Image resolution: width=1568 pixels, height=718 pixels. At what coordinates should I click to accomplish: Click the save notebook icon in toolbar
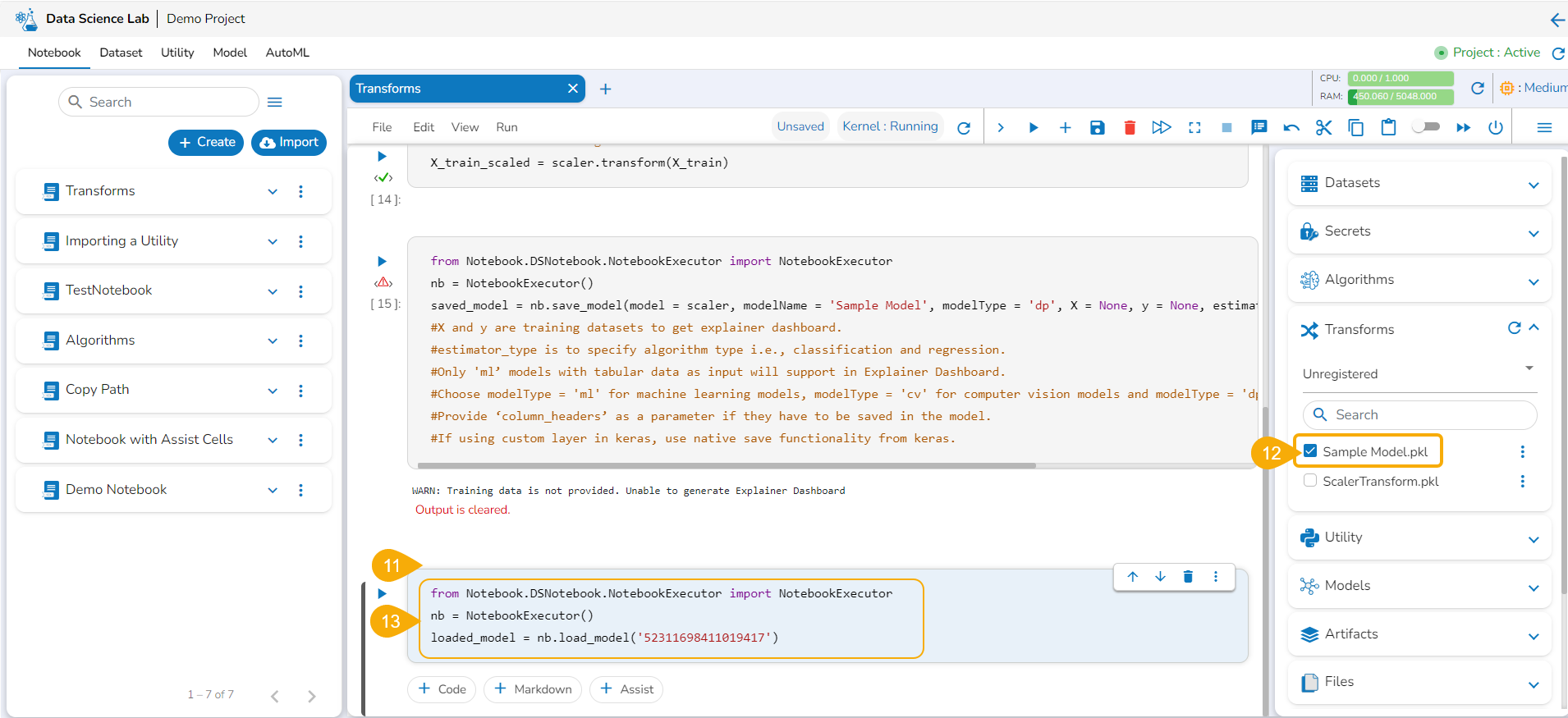pos(1098,127)
